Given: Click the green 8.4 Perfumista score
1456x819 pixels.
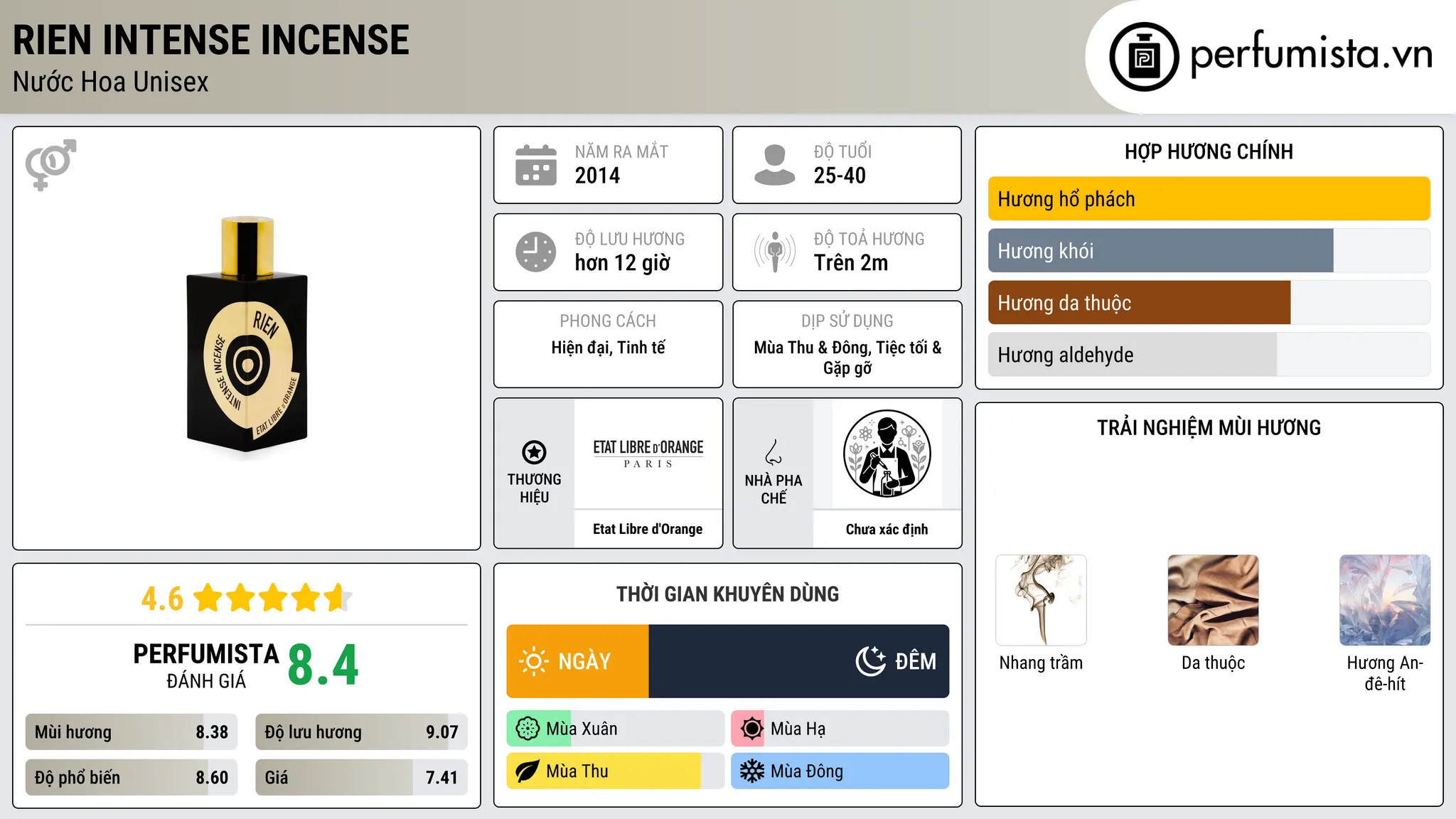Looking at the screenshot, I should click(323, 665).
